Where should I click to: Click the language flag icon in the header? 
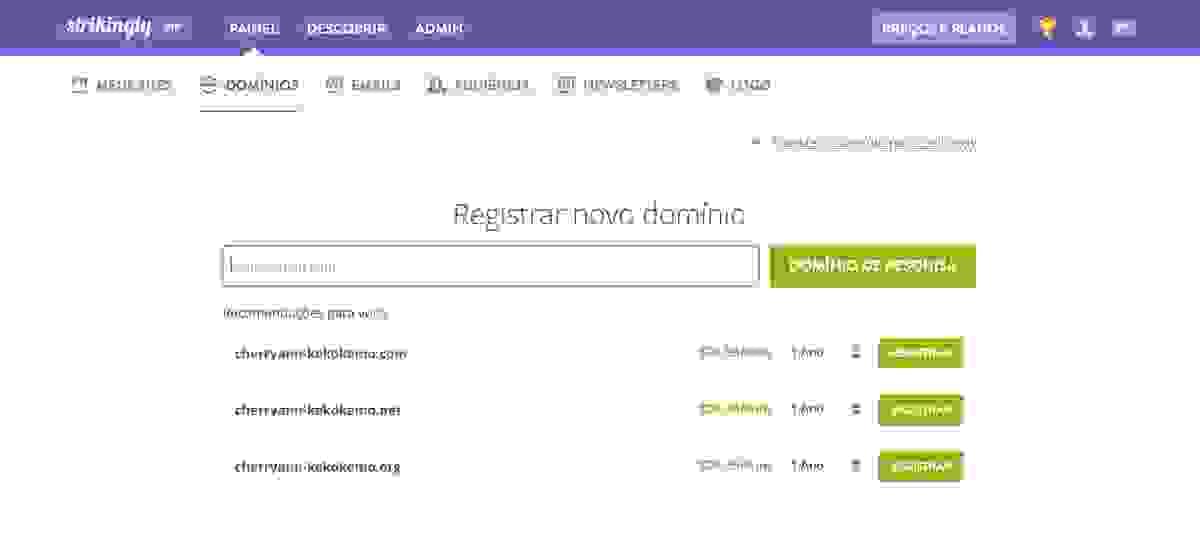coord(1124,28)
